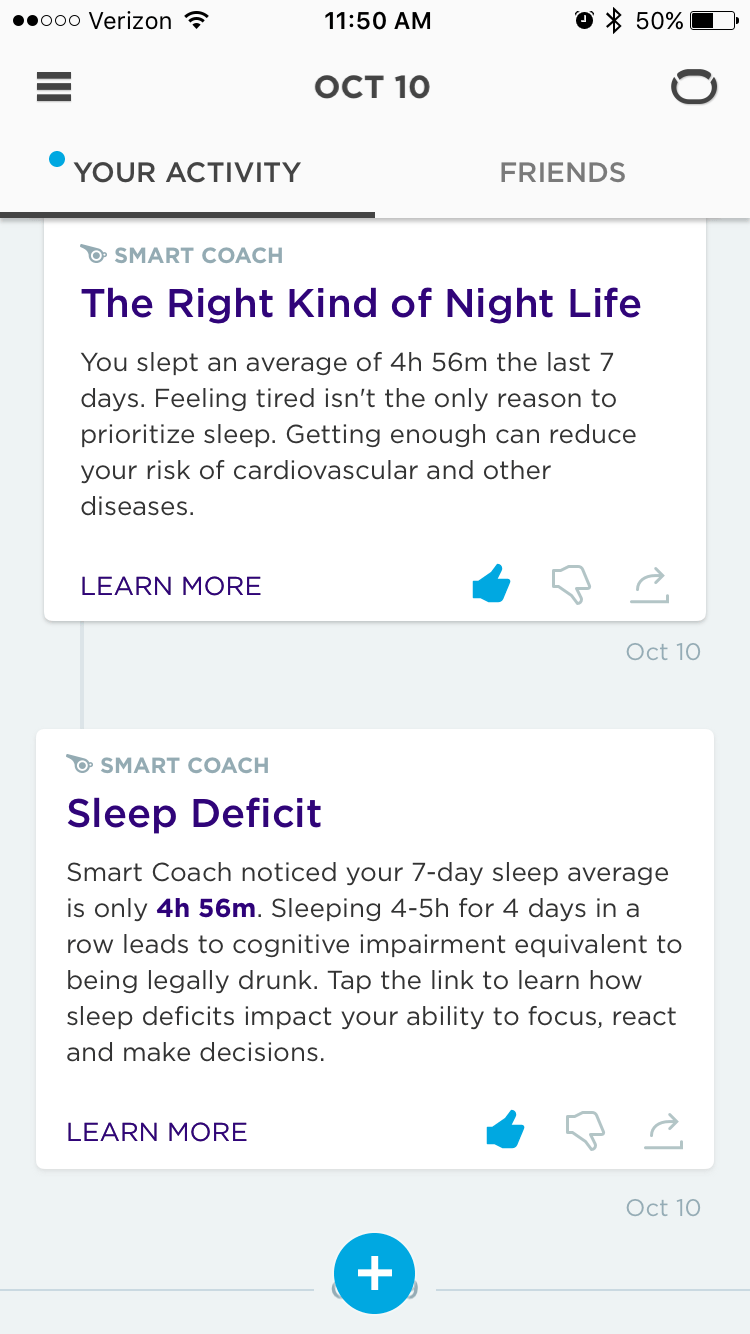The height and width of the screenshot is (1334, 750).
Task: Tap the OCT 10 date header
Action: pos(372,87)
